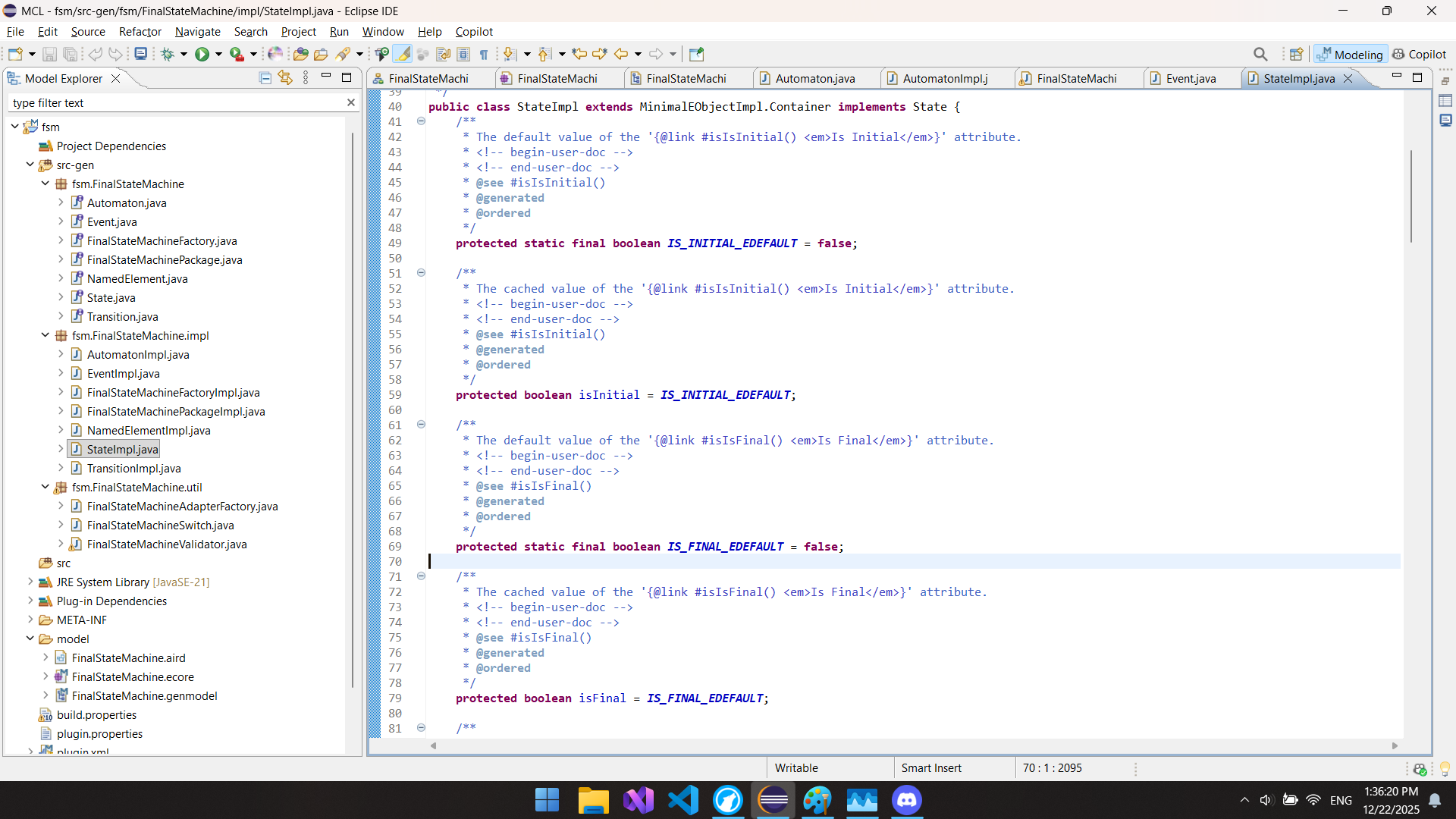Switch to the Automaton.java editor tab
Image resolution: width=1456 pixels, height=819 pixels.
[x=814, y=78]
